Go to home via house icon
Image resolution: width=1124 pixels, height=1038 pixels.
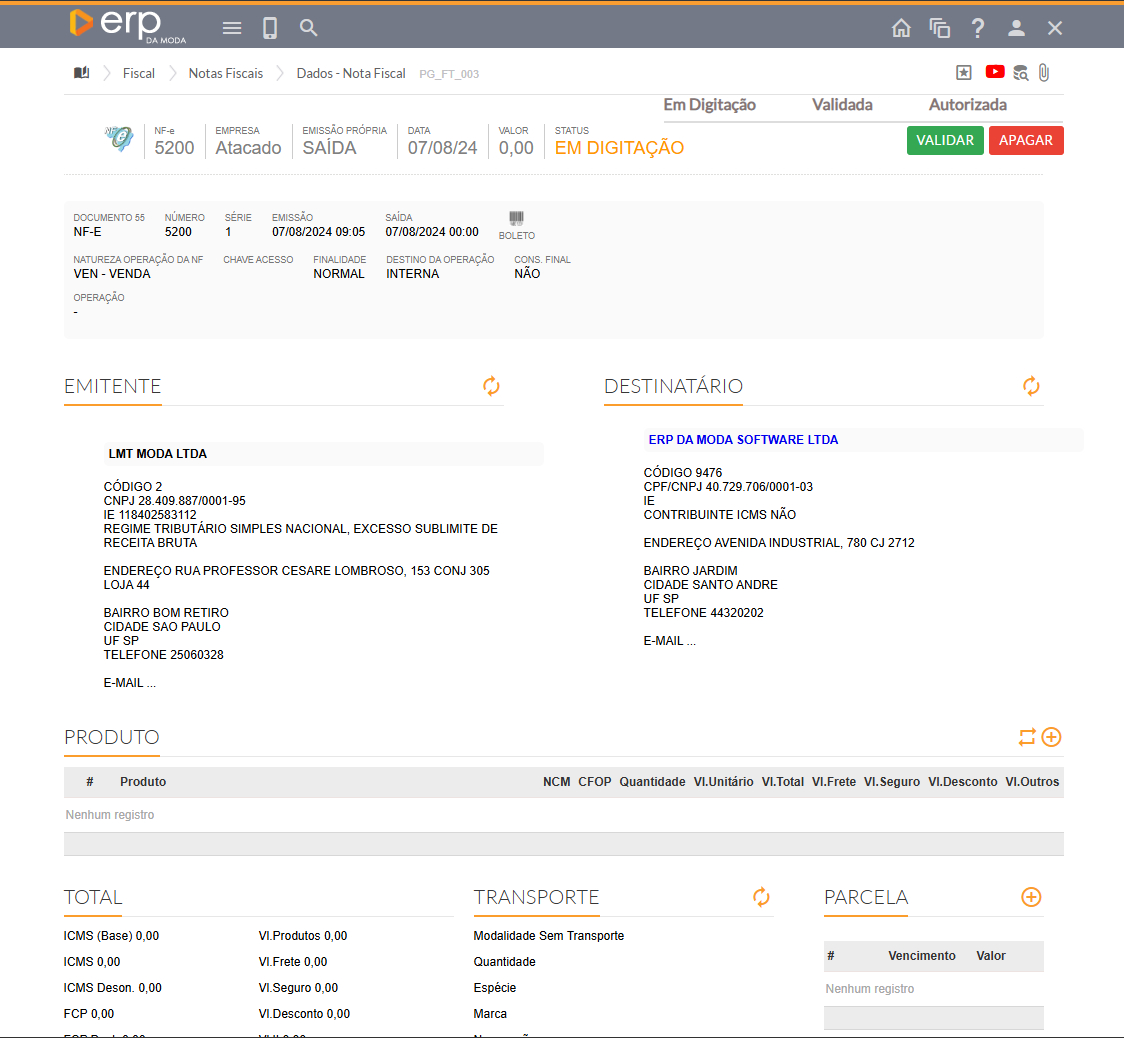pos(901,28)
